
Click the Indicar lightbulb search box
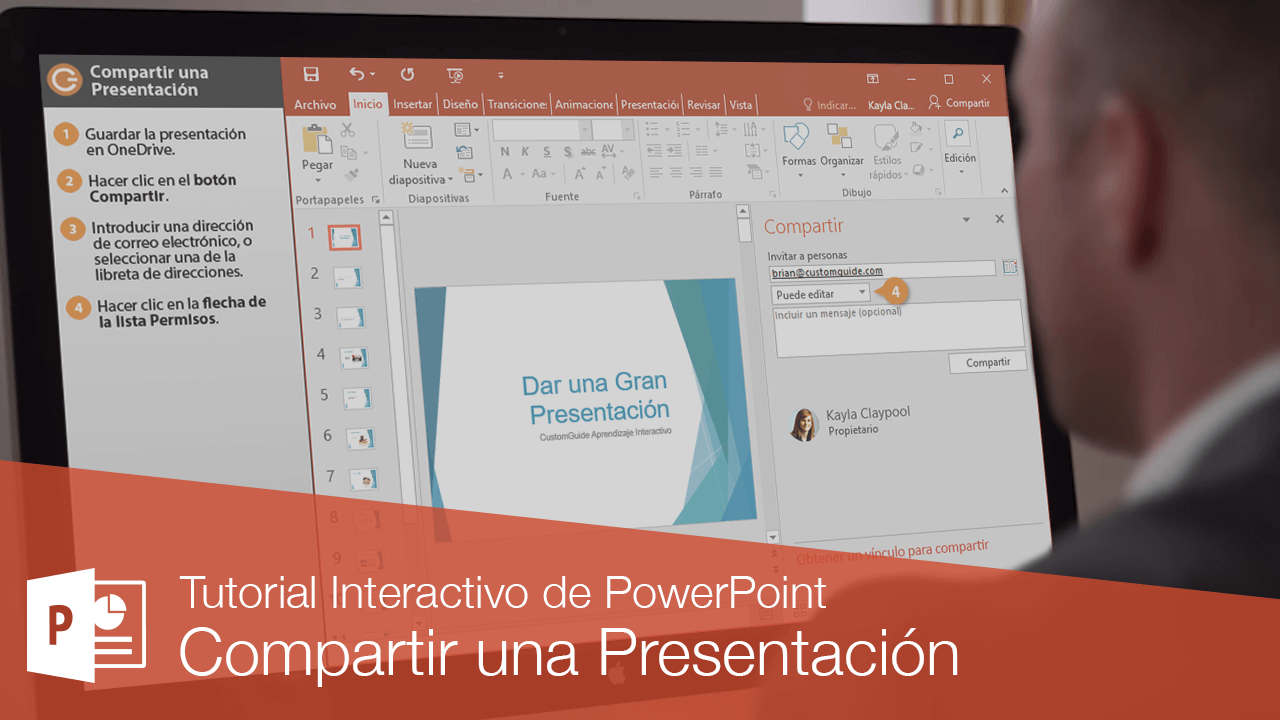[829, 104]
